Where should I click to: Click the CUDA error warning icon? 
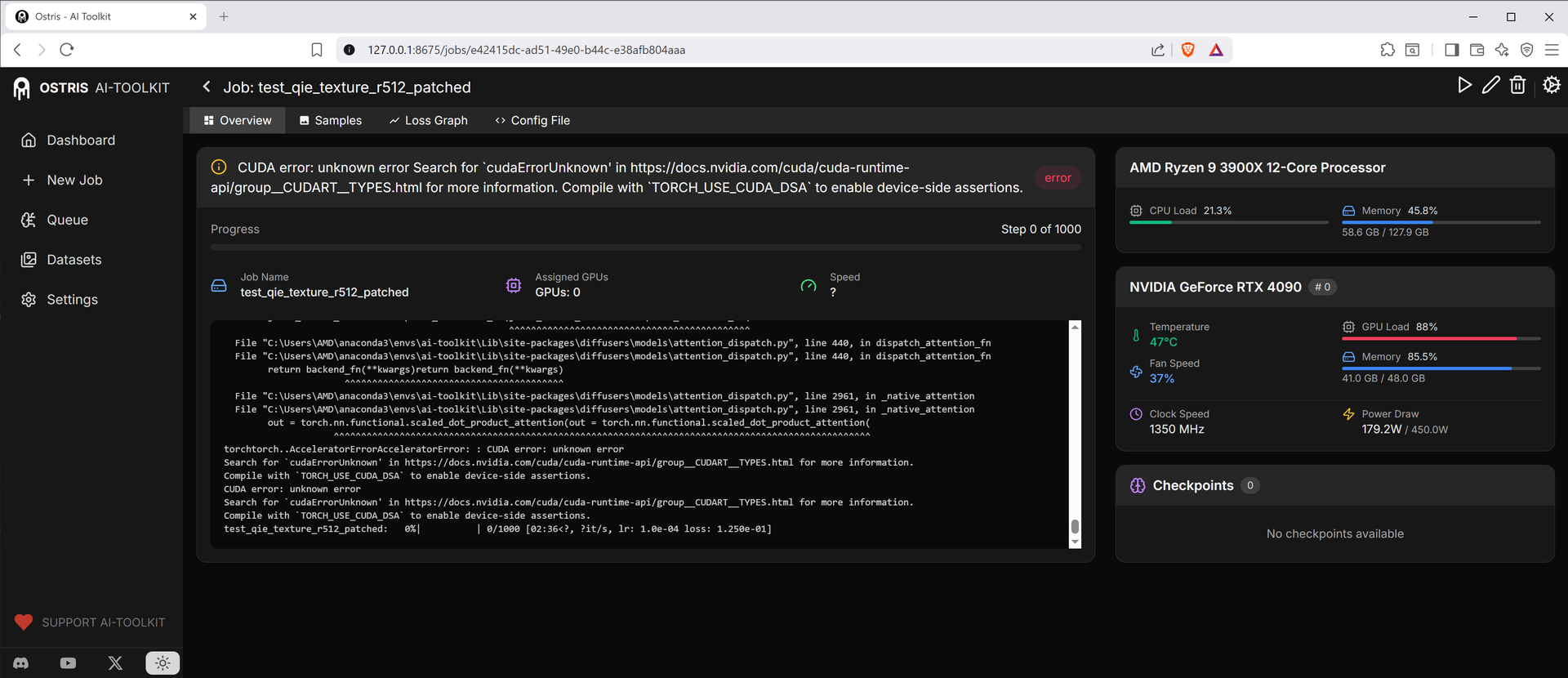click(x=219, y=167)
